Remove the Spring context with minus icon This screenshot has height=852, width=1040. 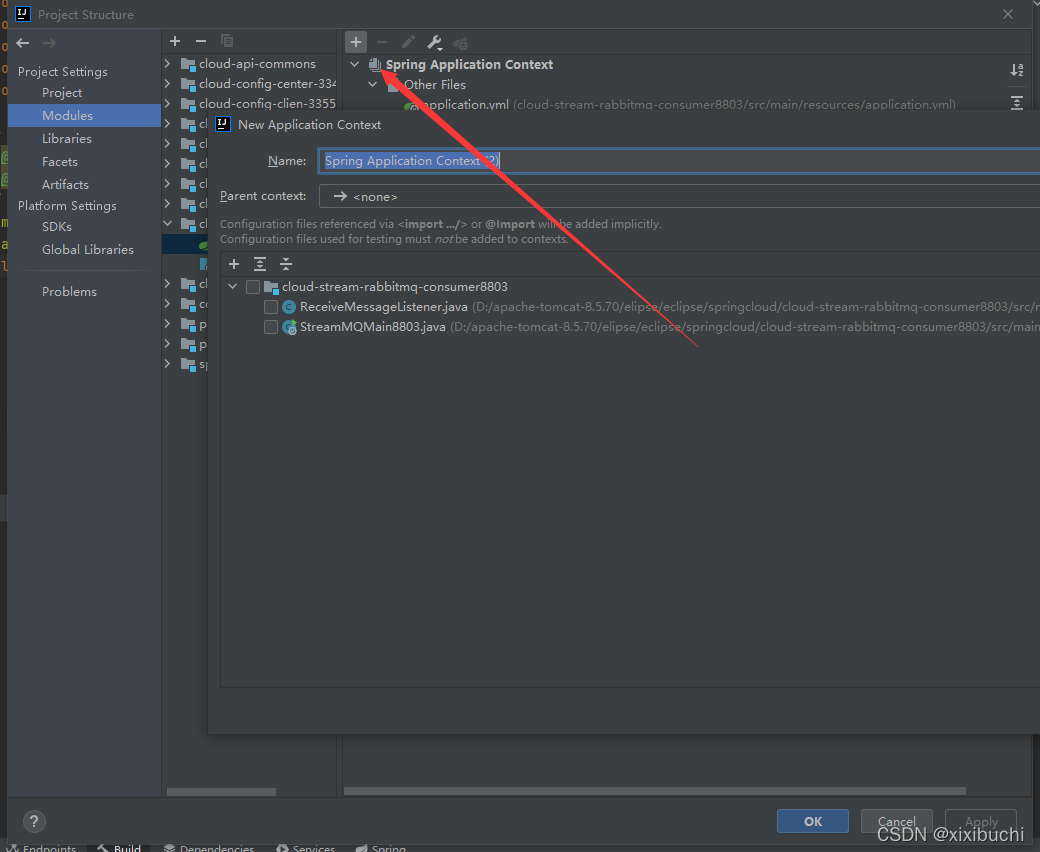pyautogui.click(x=382, y=42)
